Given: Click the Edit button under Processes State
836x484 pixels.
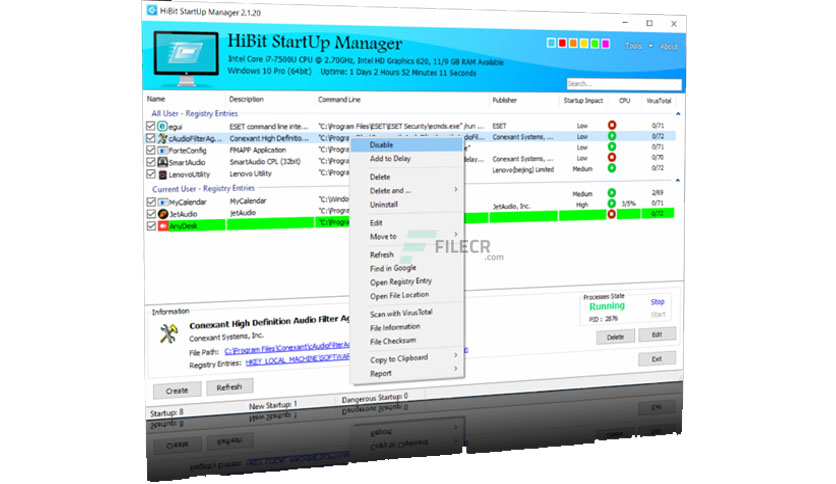Looking at the screenshot, I should pos(657,334).
